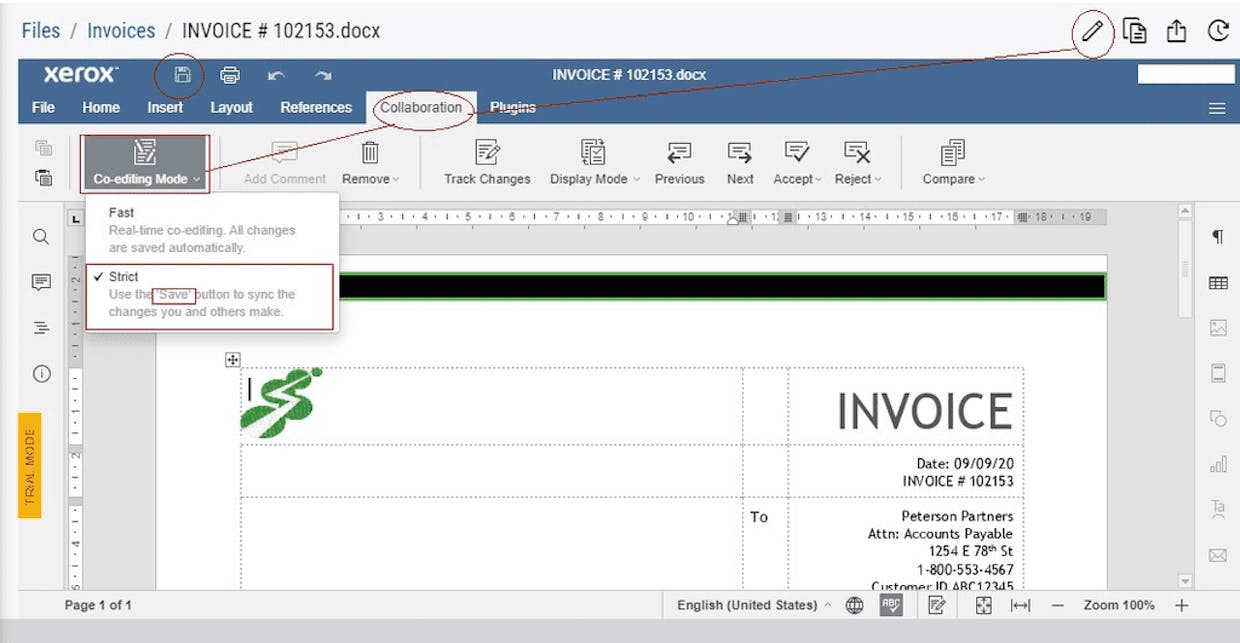This screenshot has width=1240, height=643.
Task: Switch to the Insert tab
Action: point(165,107)
